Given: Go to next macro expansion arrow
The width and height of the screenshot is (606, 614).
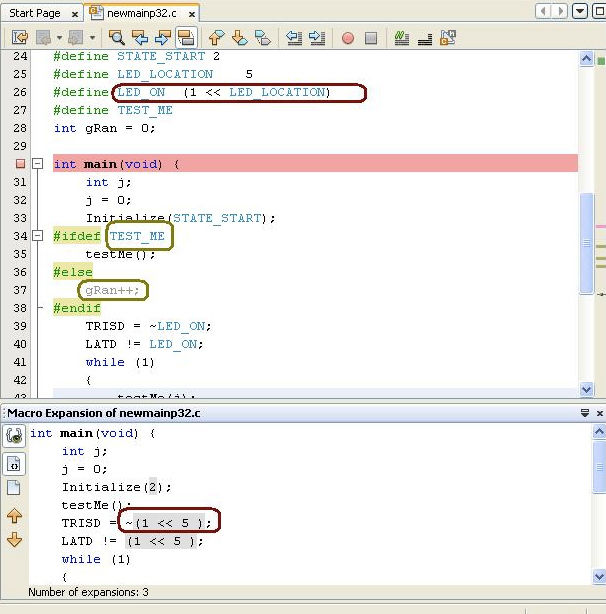Looking at the screenshot, I should pos(14,540).
